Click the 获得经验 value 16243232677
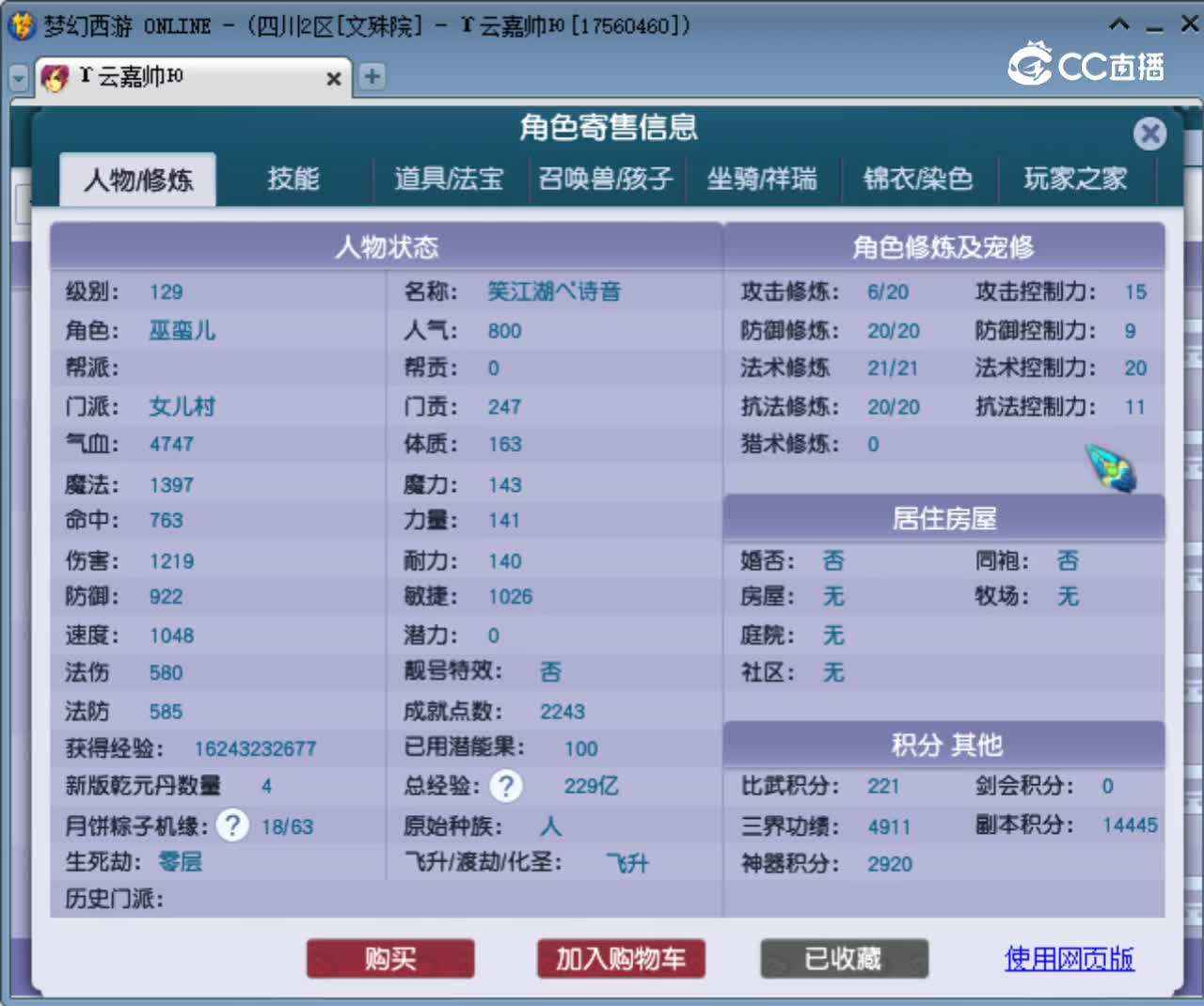This screenshot has height=1006, width=1204. pyautogui.click(x=256, y=748)
